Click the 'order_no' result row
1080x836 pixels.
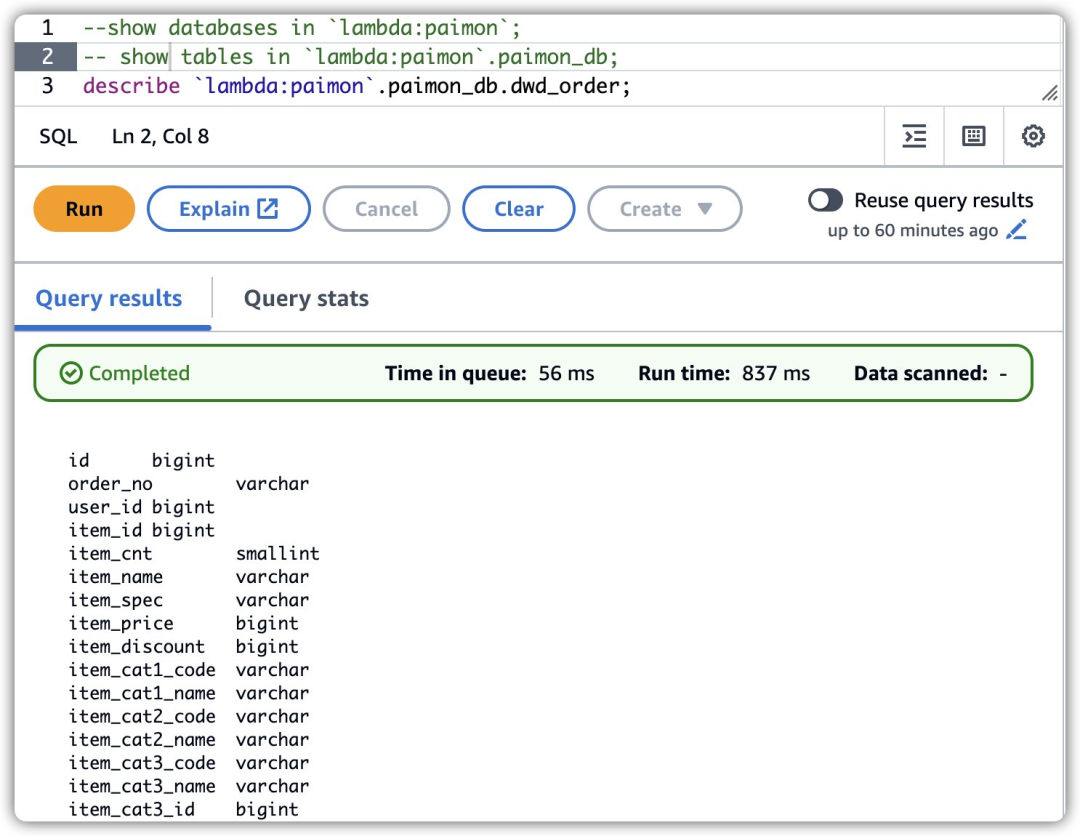[x=188, y=483]
